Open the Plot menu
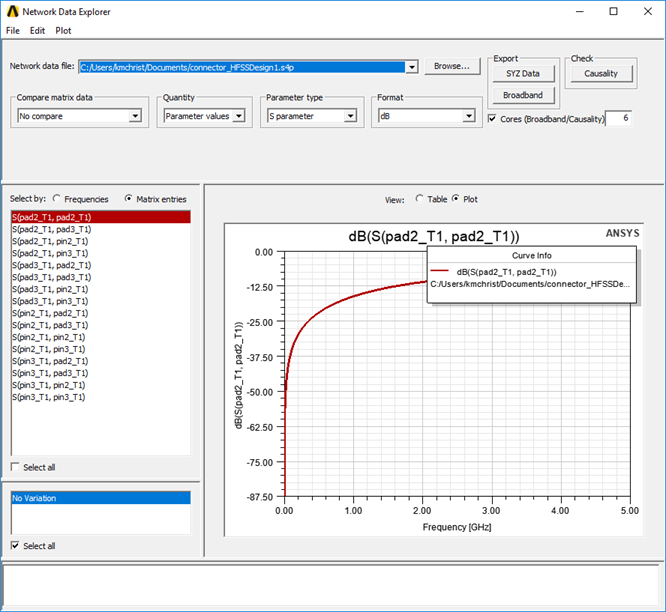Image resolution: width=666 pixels, height=612 pixels. point(63,31)
